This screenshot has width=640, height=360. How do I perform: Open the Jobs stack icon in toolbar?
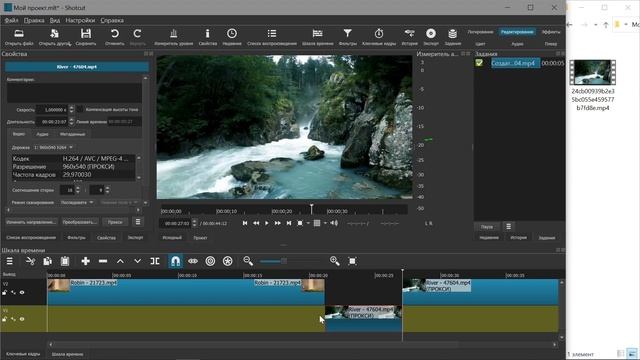[x=452, y=33]
